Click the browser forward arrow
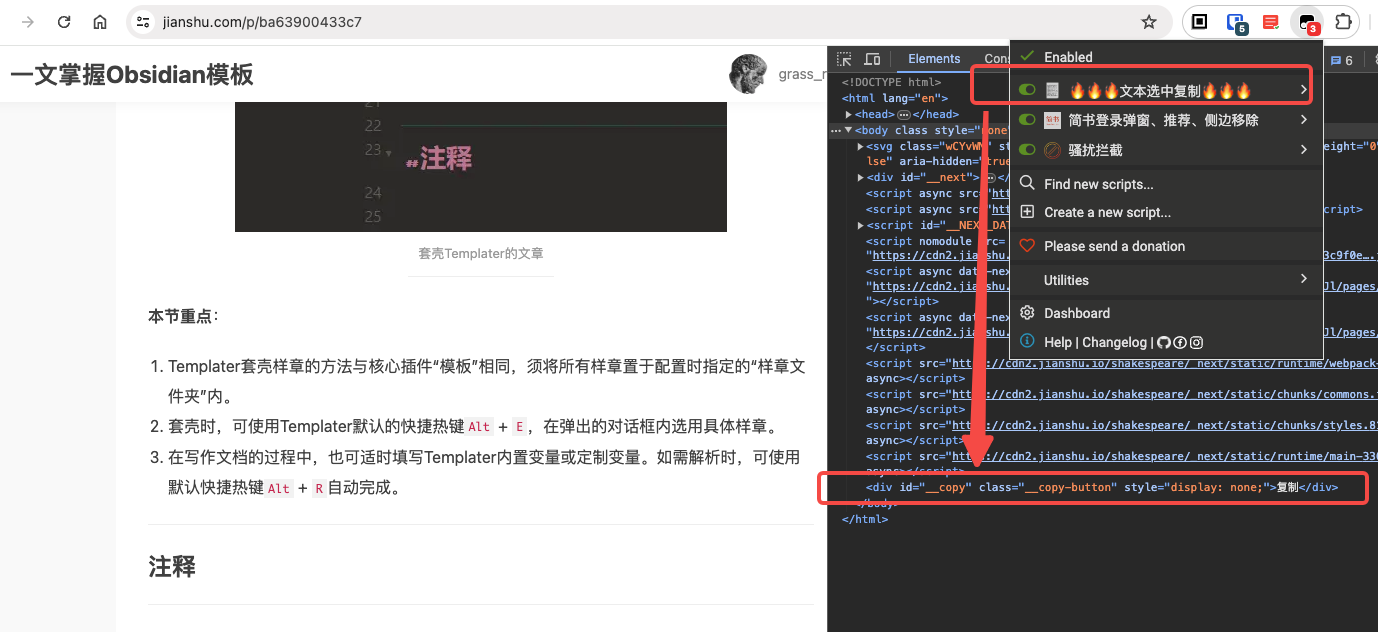The width and height of the screenshot is (1378, 632). coord(29,22)
